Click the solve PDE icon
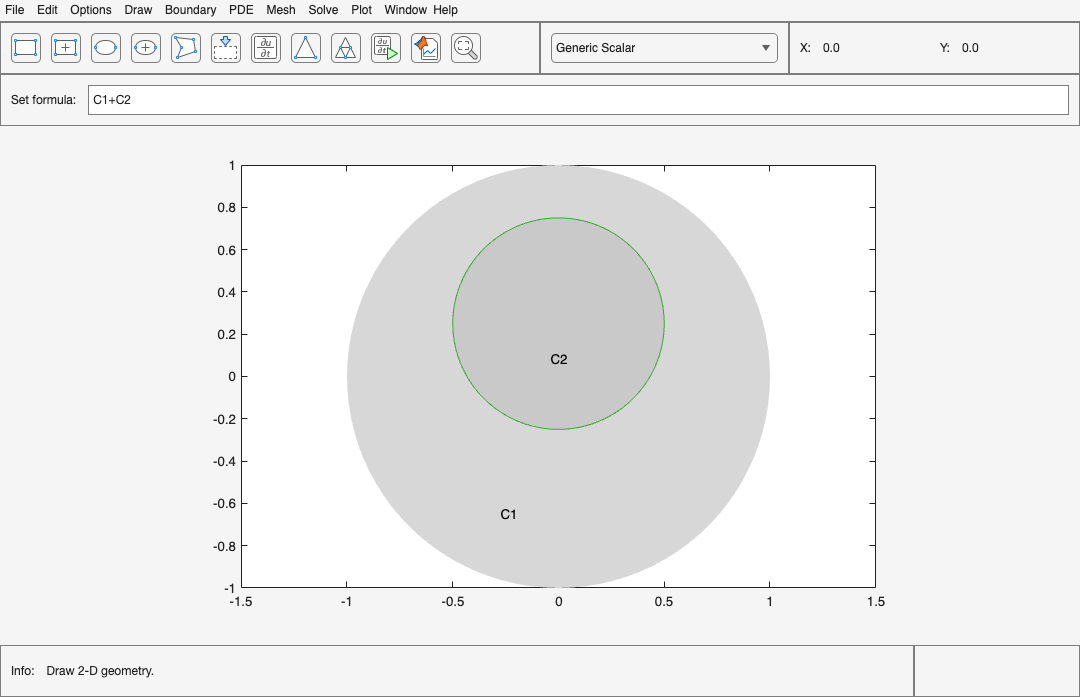 386,48
